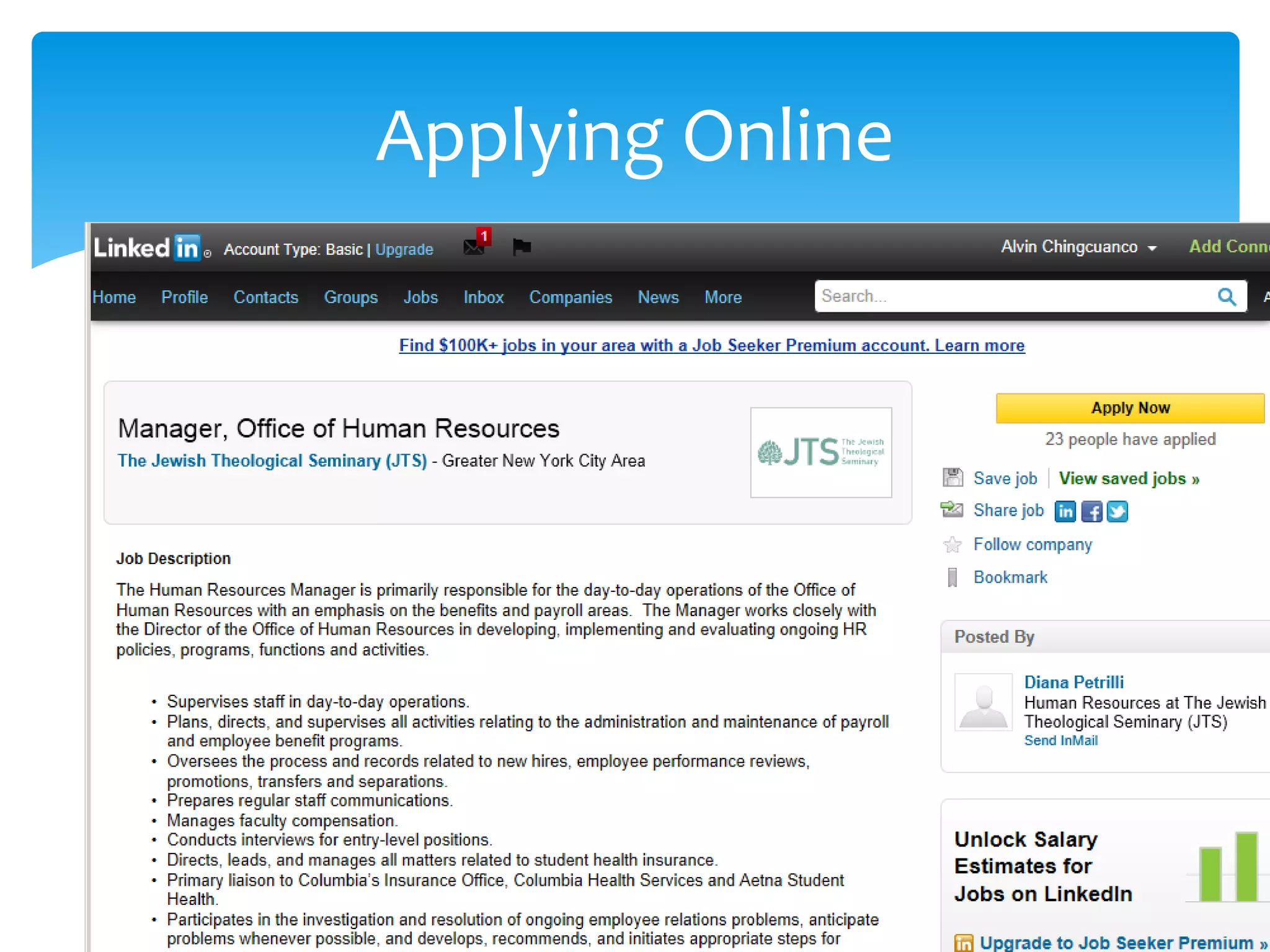Click the Apply Now button
The width and height of the screenshot is (1270, 952).
point(1130,408)
